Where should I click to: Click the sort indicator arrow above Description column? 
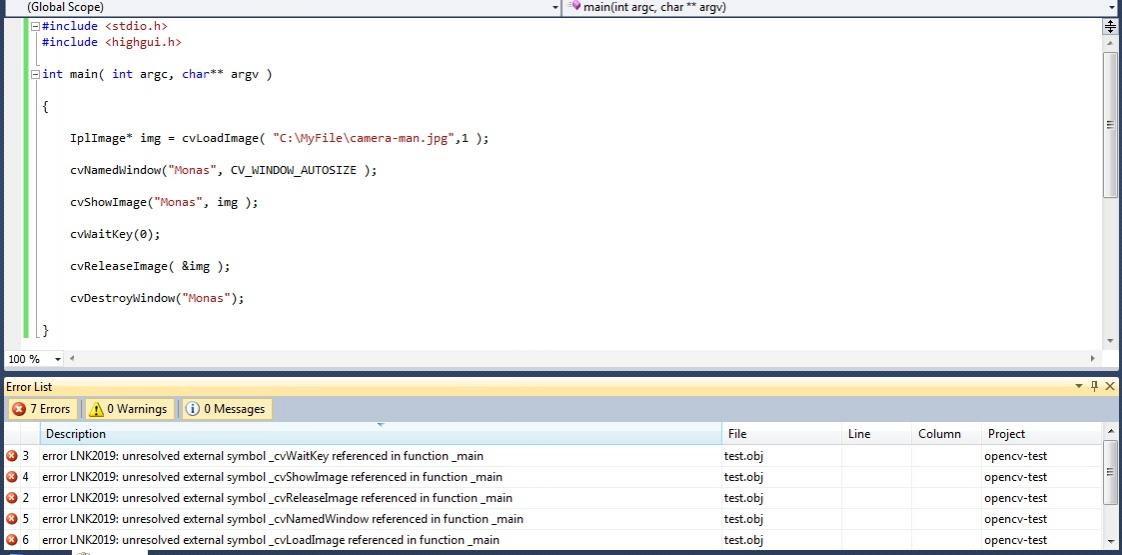(381, 425)
